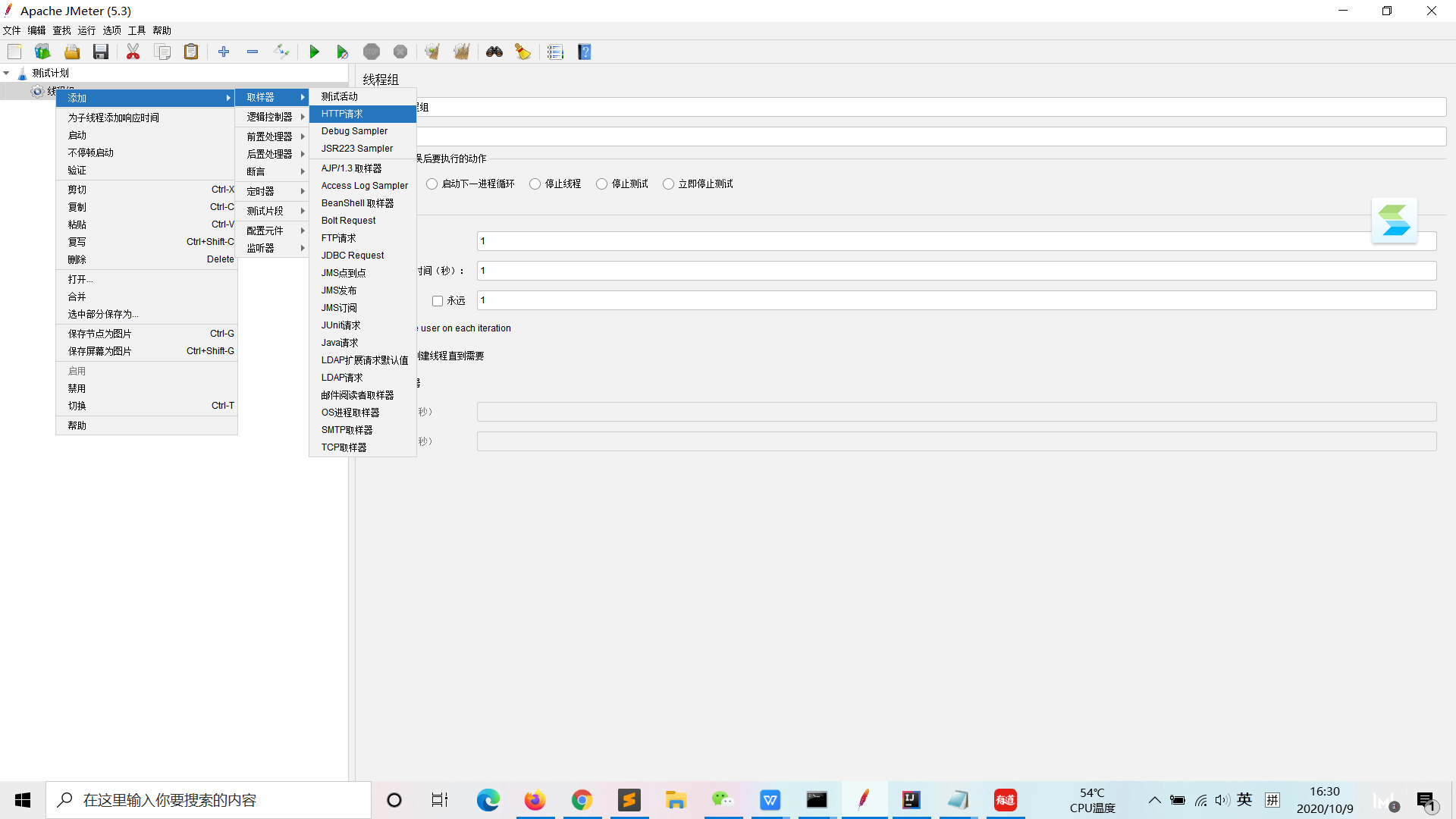Click the thread count input field
The width and height of the screenshot is (1456, 819).
tap(956, 241)
